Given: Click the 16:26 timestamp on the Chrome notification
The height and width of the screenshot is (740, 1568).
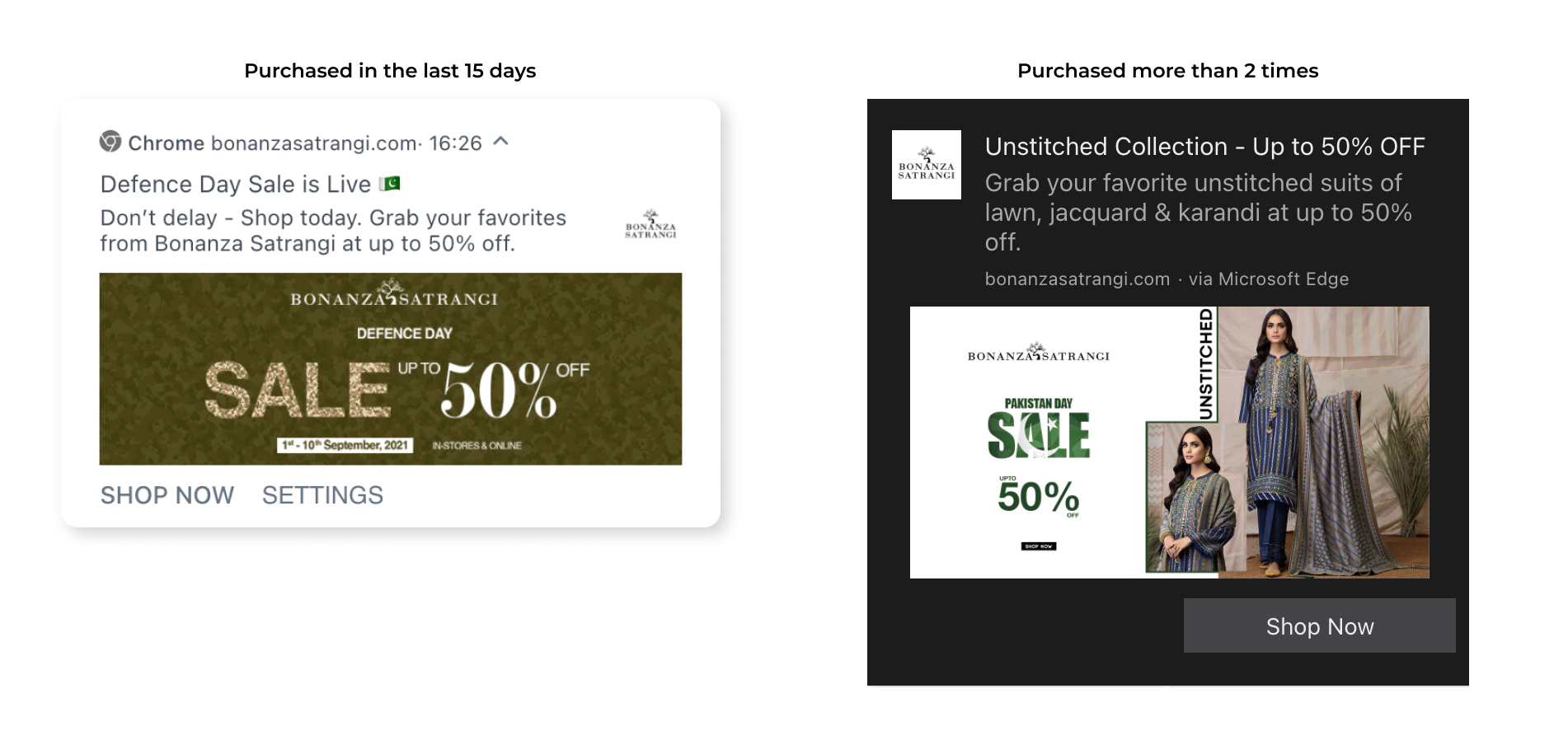Looking at the screenshot, I should [x=455, y=143].
